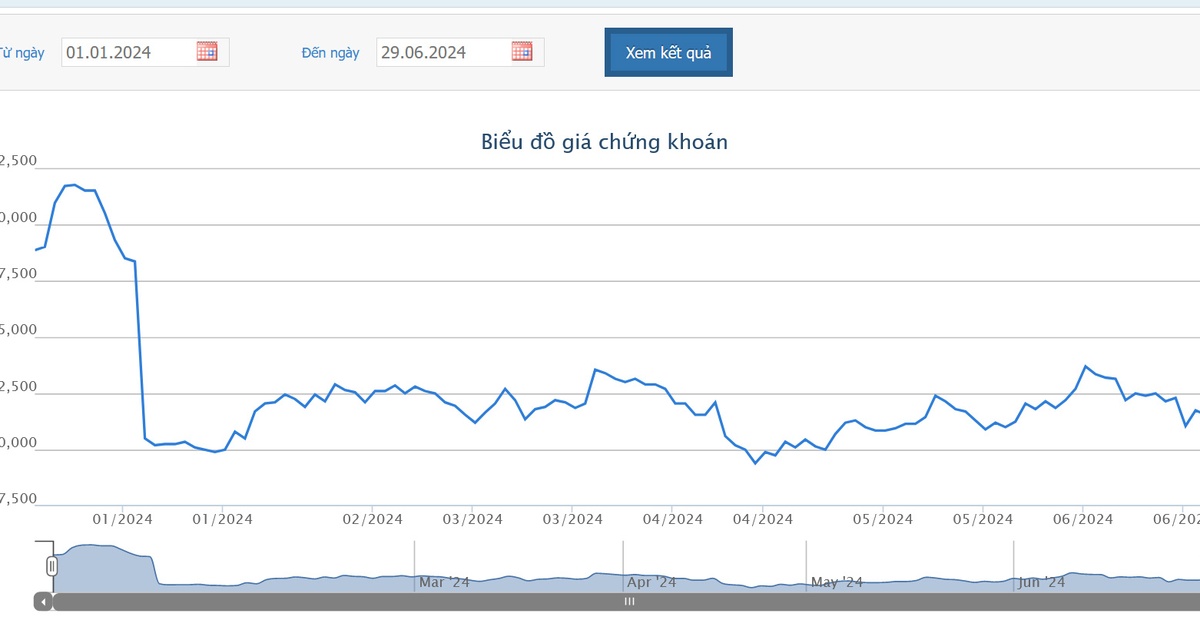The image size is (1200, 630).
Task: Click the 'Đến ngày' label
Action: [x=330, y=53]
